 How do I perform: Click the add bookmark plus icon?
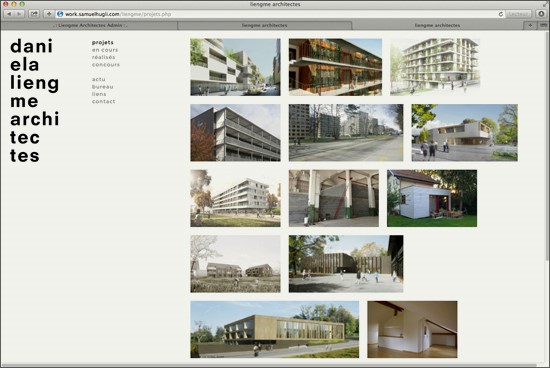(x=49, y=14)
